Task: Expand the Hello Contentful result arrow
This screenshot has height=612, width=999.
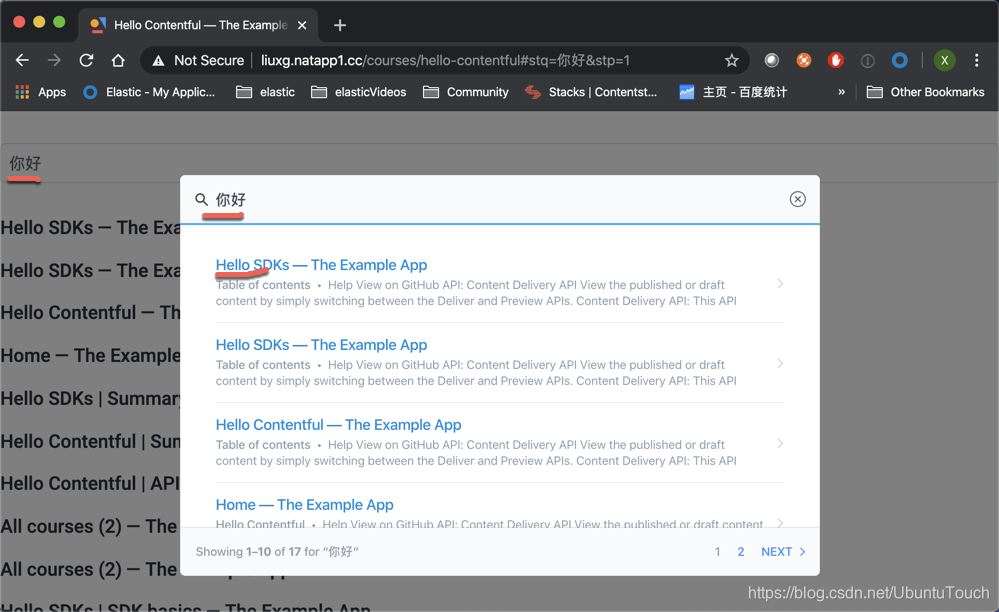Action: point(780,444)
